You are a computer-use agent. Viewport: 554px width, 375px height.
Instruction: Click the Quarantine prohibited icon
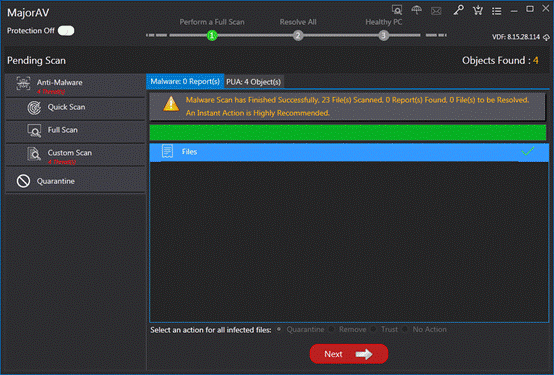pos(23,181)
